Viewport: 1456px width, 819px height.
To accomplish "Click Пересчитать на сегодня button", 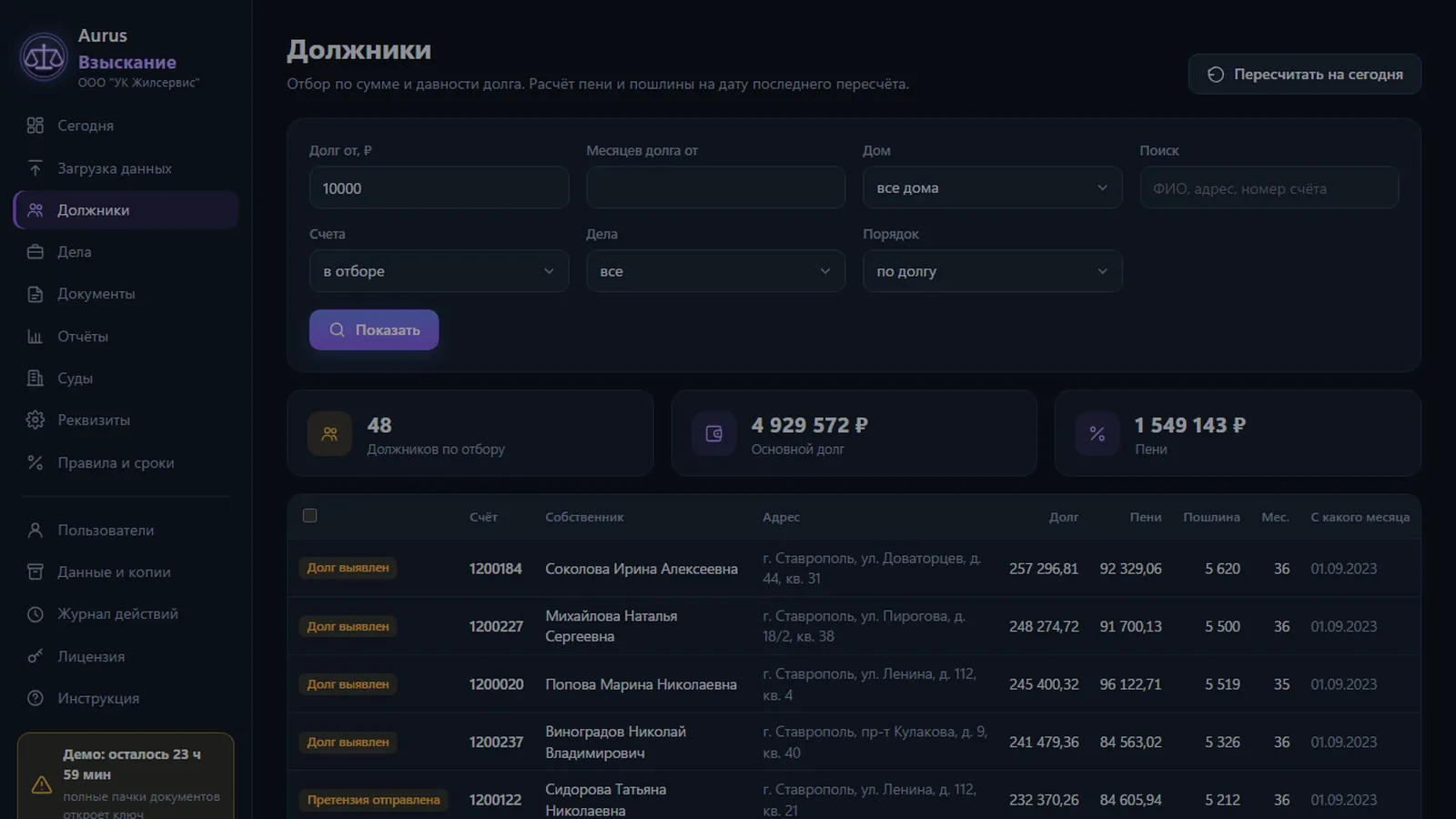I will coord(1304,75).
